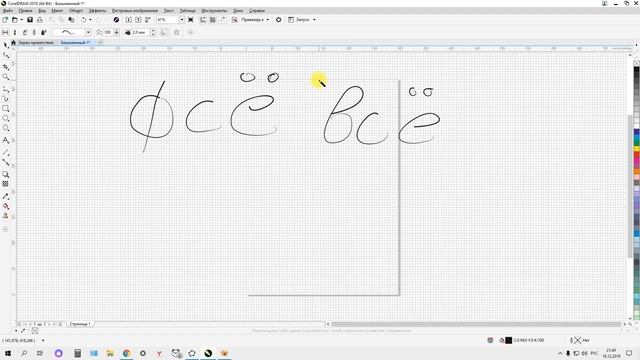
Task: Select the Smart Fill tool
Action: (x=6, y=216)
